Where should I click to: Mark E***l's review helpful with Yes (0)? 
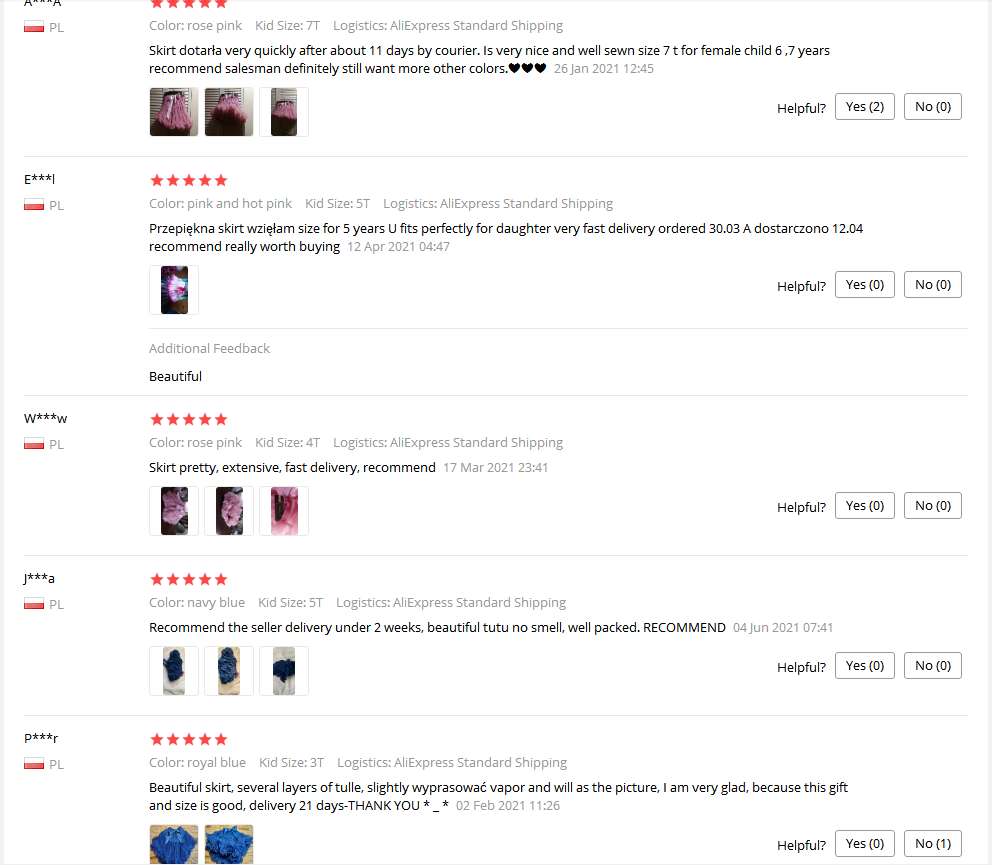point(864,285)
